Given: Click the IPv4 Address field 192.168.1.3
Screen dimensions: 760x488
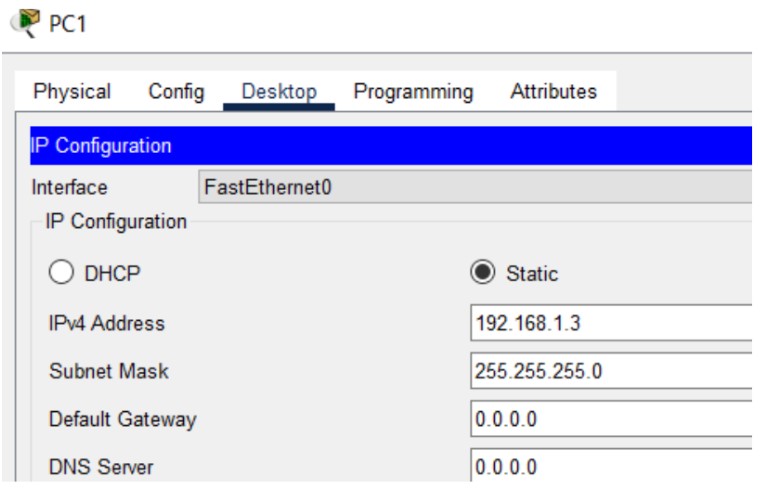Looking at the screenshot, I should tap(611, 323).
